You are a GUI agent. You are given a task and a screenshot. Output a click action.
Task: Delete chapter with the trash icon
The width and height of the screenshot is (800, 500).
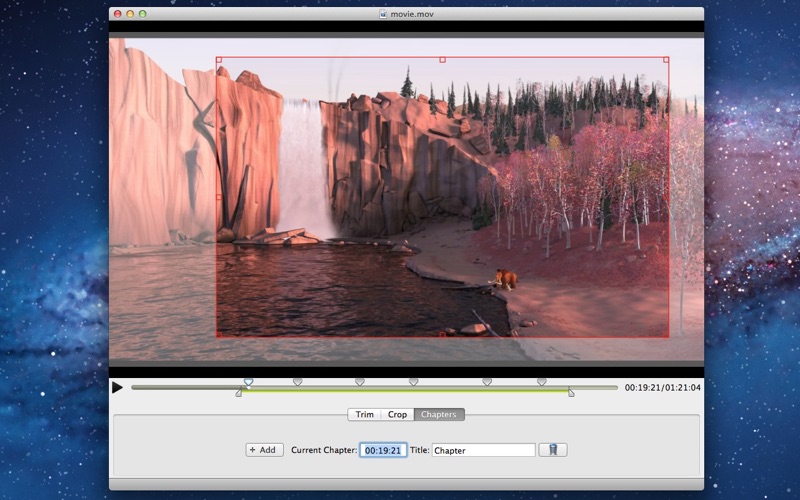coord(553,450)
